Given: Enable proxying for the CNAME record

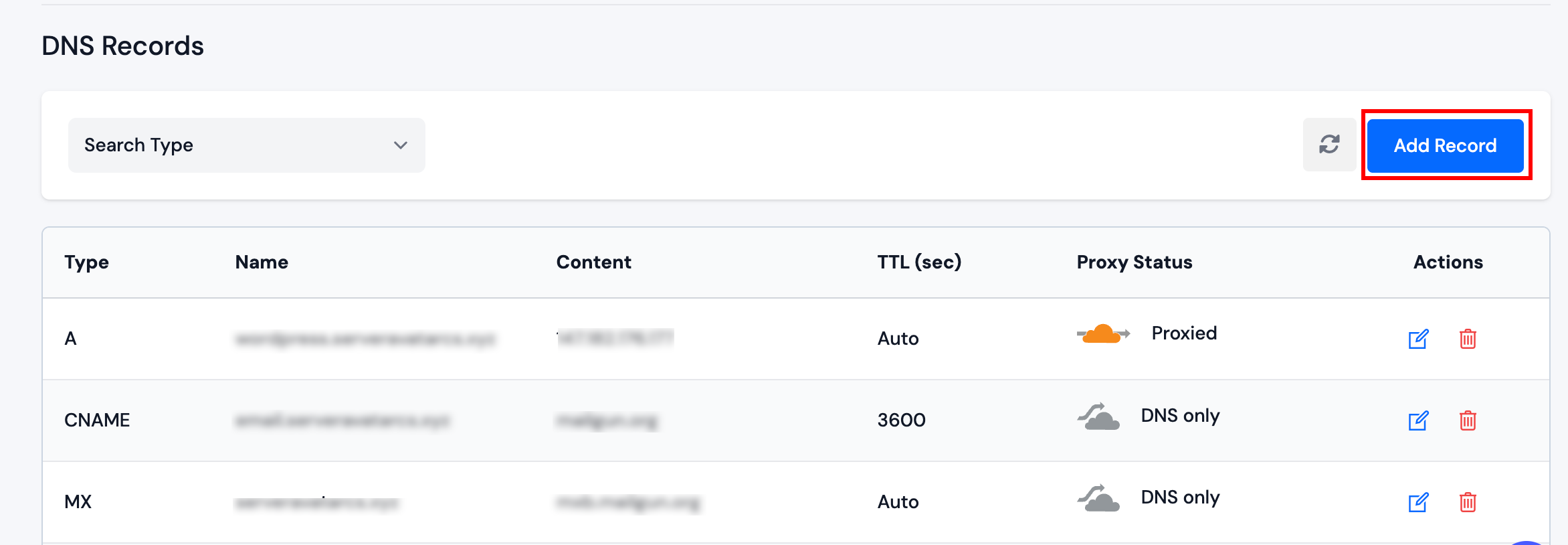Looking at the screenshot, I should [1098, 416].
